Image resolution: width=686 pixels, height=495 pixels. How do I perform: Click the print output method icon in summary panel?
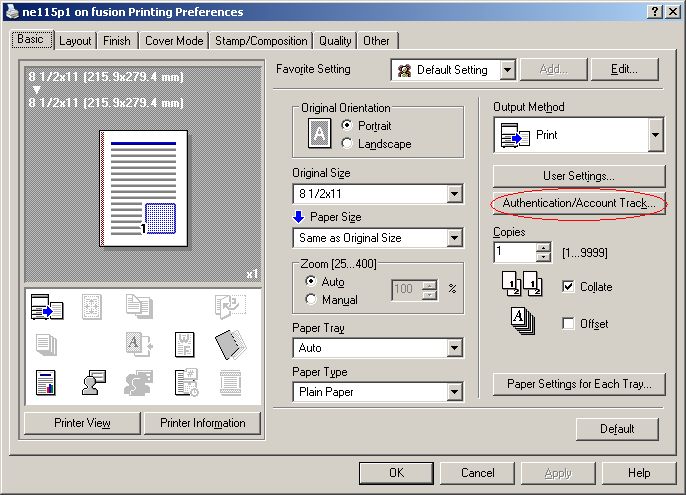(x=46, y=307)
